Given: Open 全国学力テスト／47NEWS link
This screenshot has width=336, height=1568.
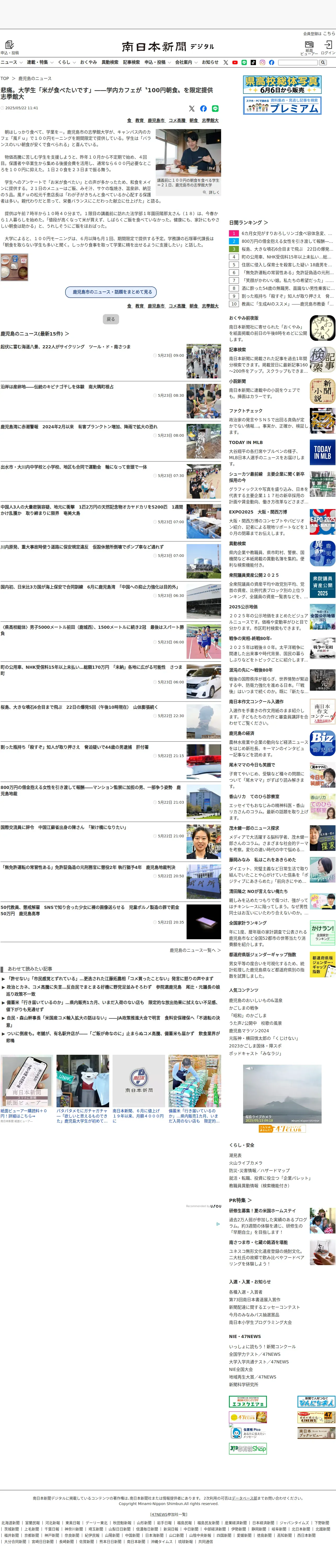Looking at the screenshot, I should pos(254,1354).
